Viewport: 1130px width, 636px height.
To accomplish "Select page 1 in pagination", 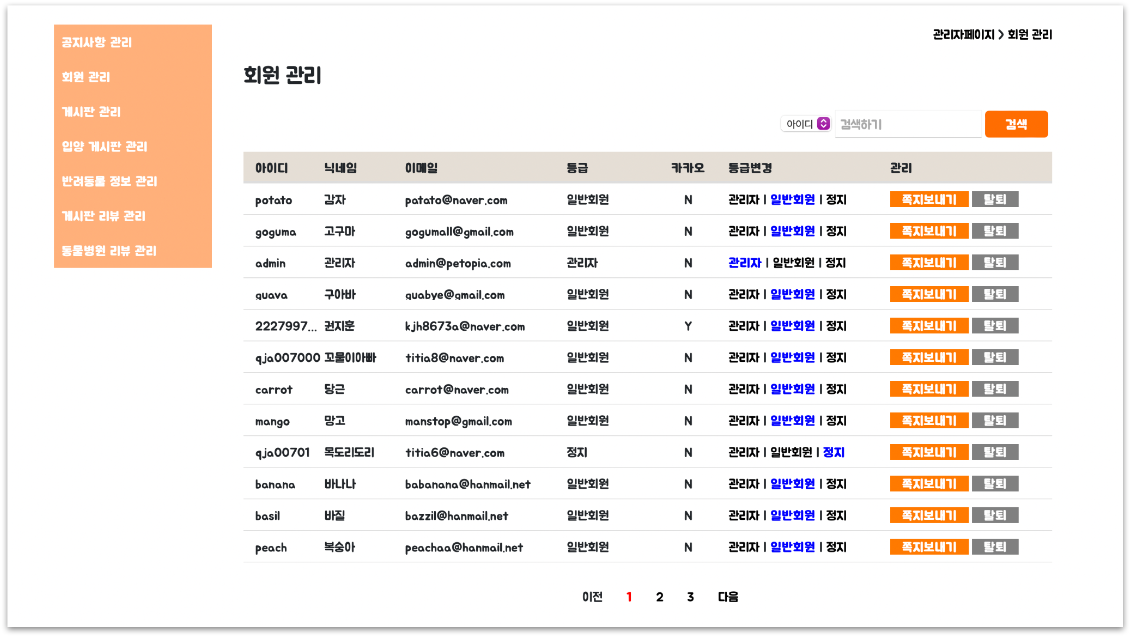I will [629, 597].
